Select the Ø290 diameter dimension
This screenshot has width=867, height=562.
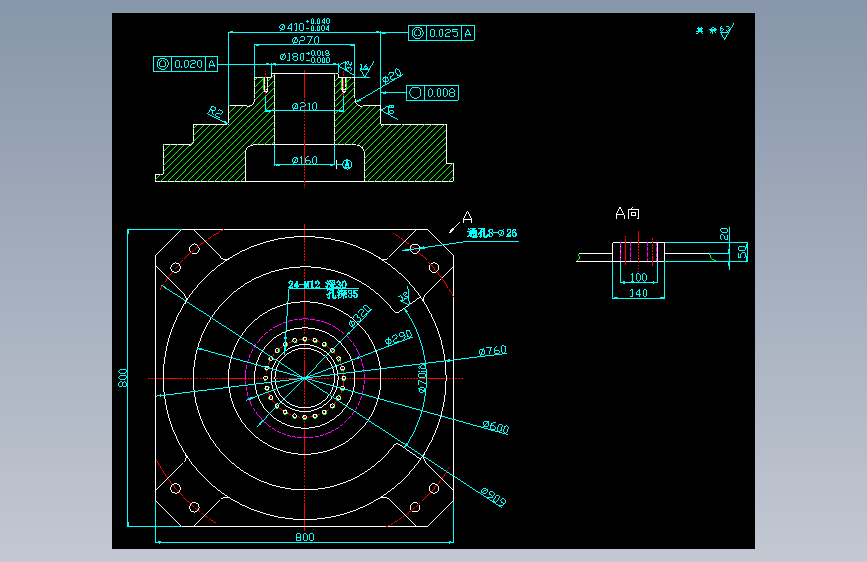click(398, 337)
